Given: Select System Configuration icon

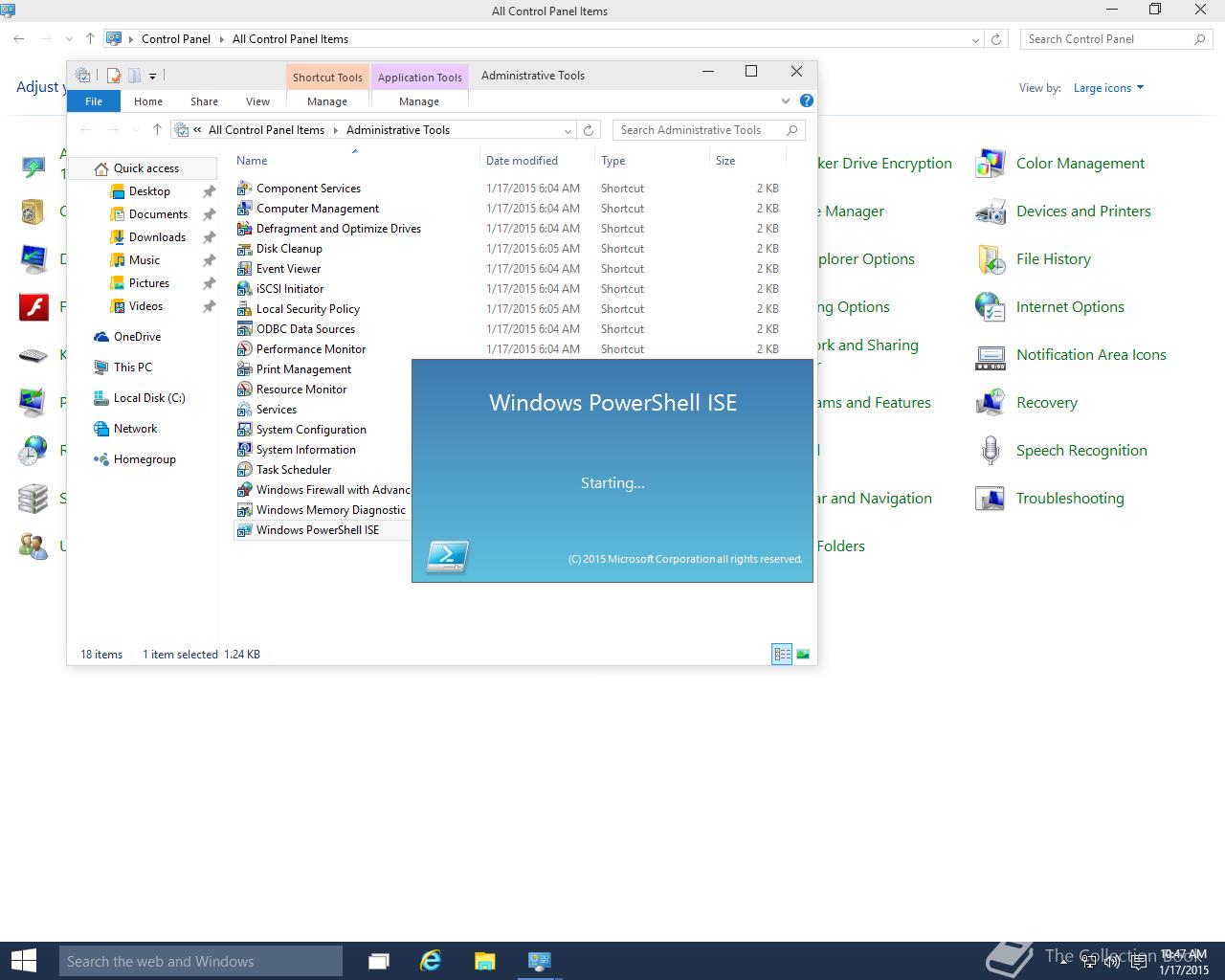Looking at the screenshot, I should 244,430.
